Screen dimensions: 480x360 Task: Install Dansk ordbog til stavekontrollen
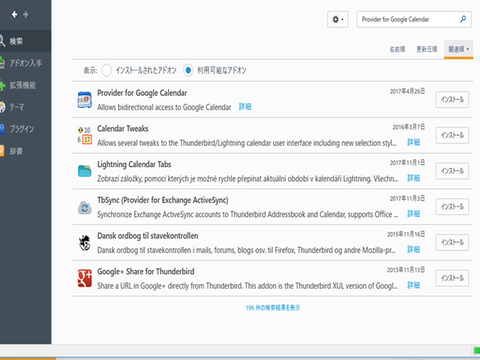coord(452,242)
